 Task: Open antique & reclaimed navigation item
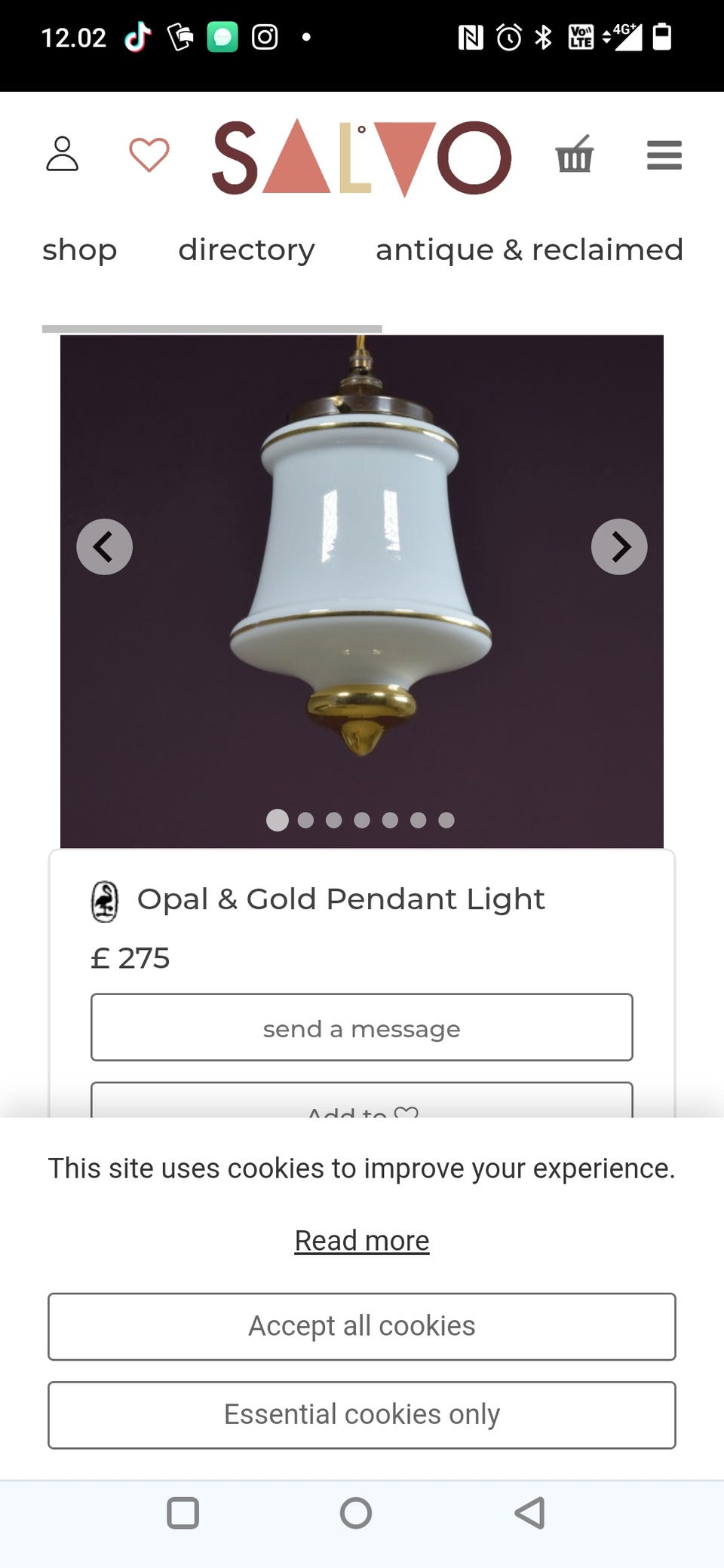(529, 250)
